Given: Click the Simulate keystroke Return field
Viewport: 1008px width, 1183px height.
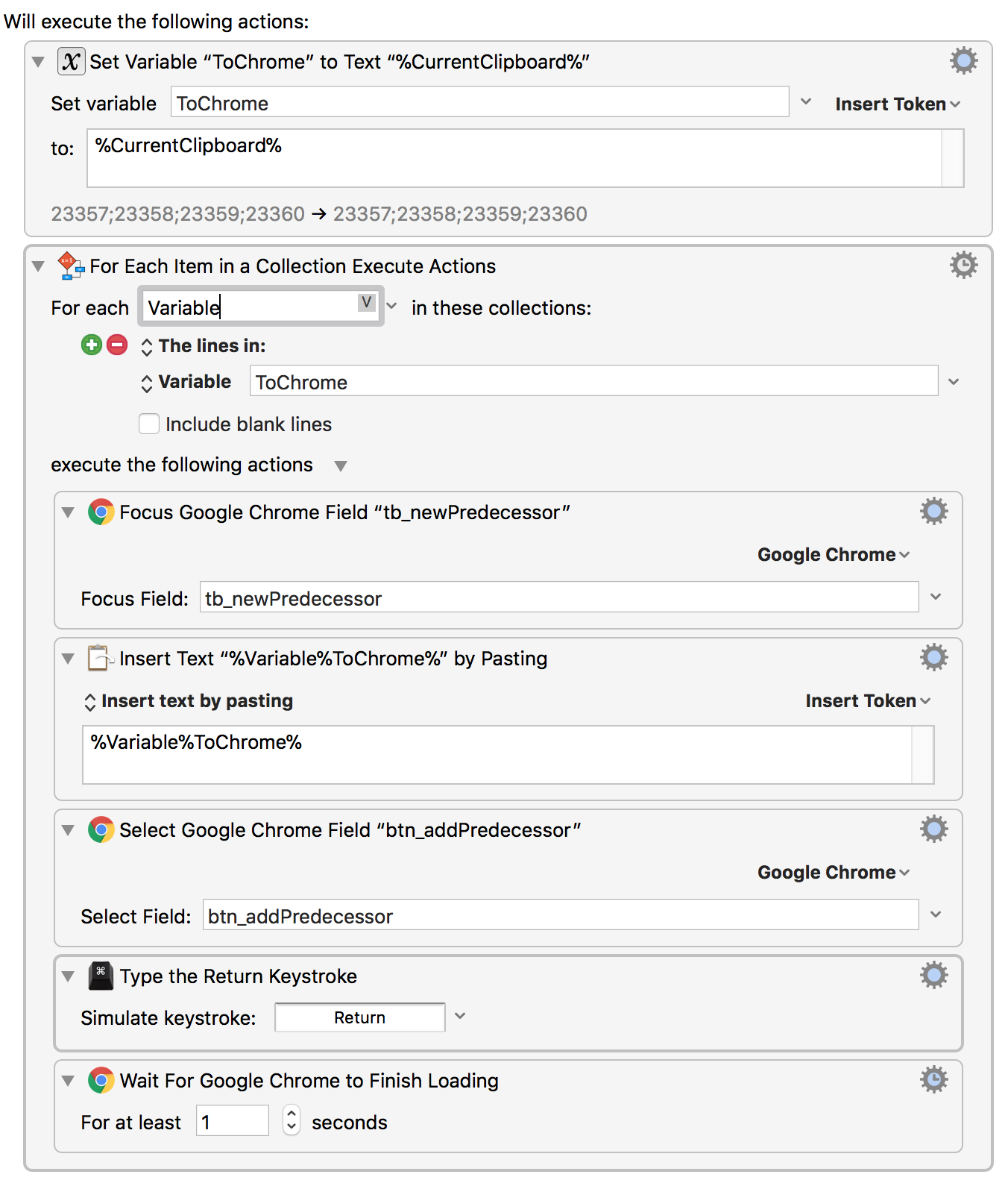Looking at the screenshot, I should (x=360, y=1017).
